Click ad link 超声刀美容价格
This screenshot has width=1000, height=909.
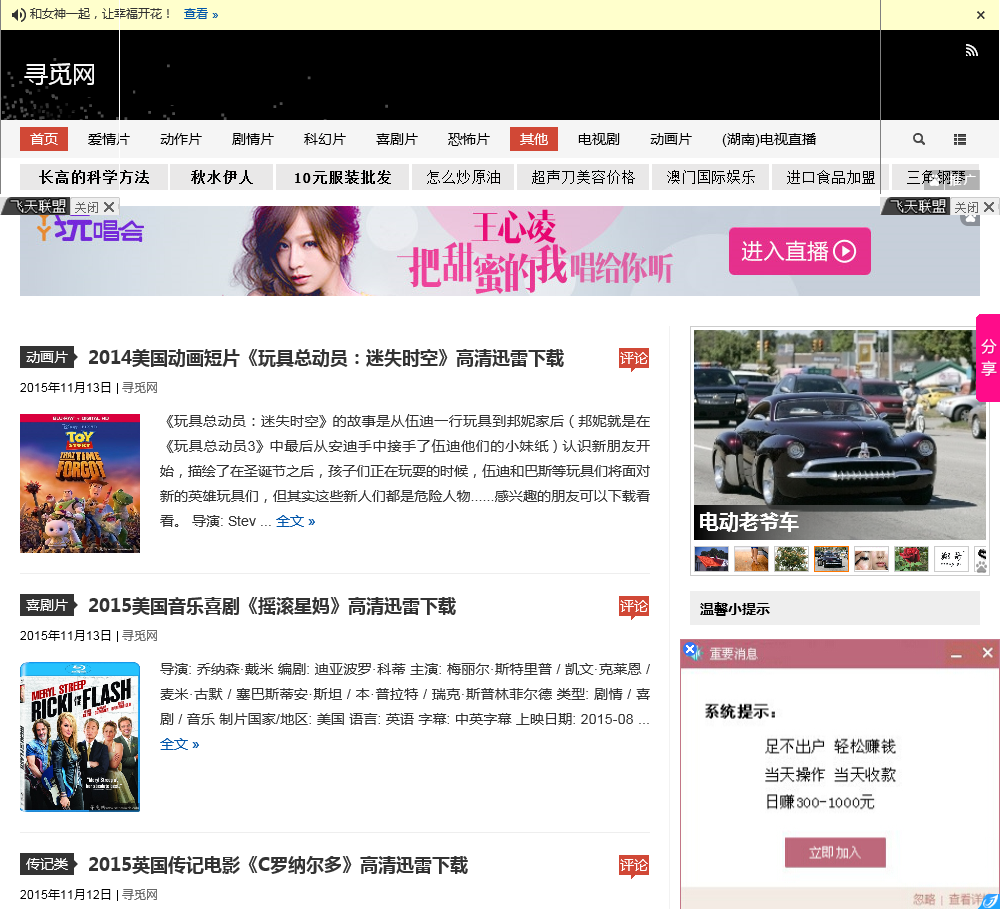point(583,177)
